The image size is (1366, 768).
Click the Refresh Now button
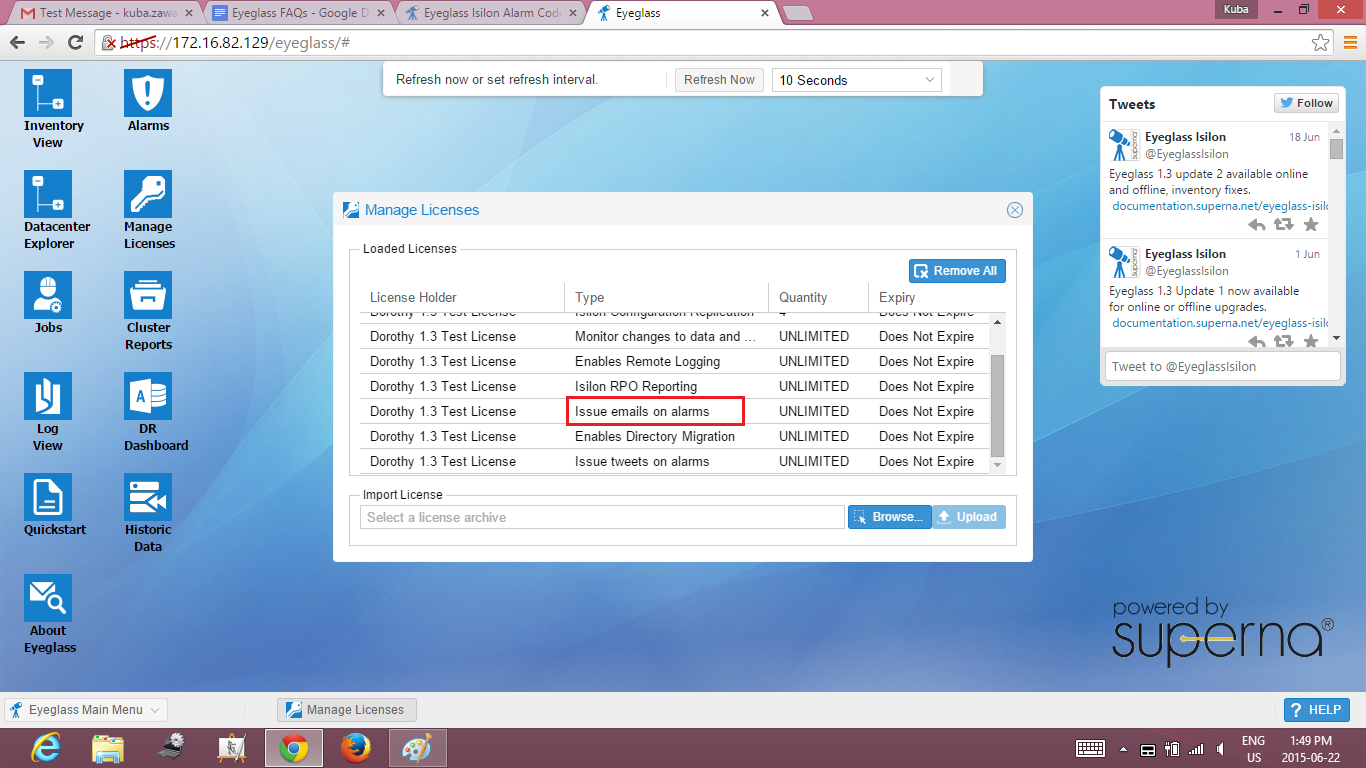coord(719,80)
